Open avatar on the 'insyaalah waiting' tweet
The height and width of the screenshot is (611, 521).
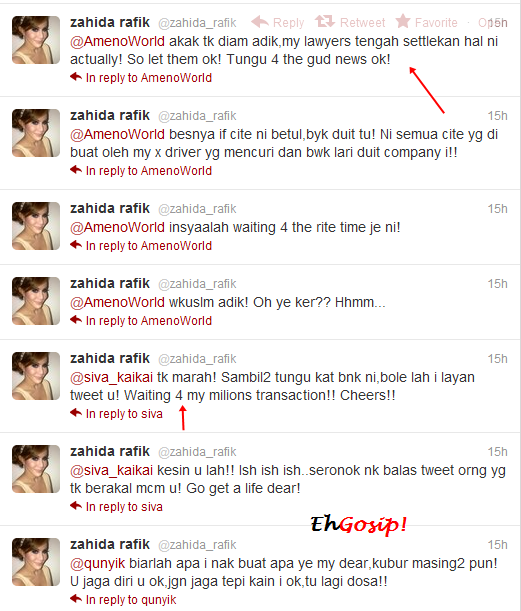(36, 226)
